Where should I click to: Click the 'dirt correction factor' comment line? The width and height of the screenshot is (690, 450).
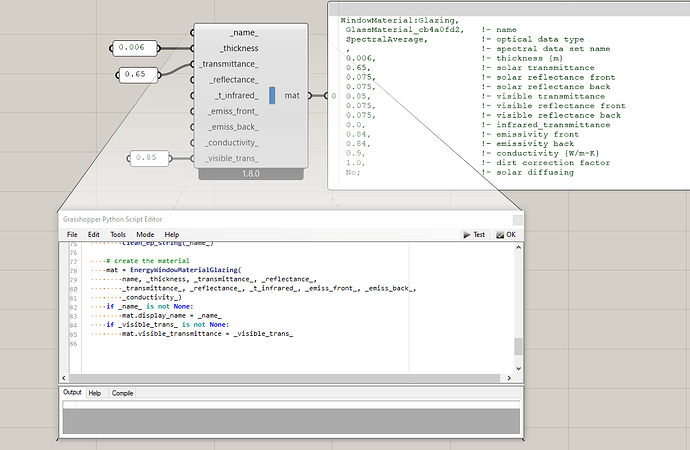546,163
